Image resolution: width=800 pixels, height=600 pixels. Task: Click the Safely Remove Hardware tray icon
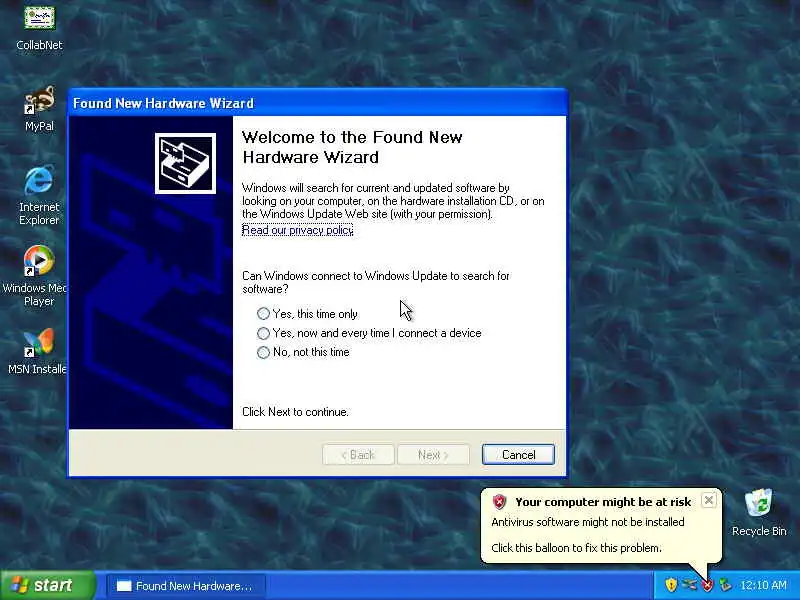pos(725,585)
